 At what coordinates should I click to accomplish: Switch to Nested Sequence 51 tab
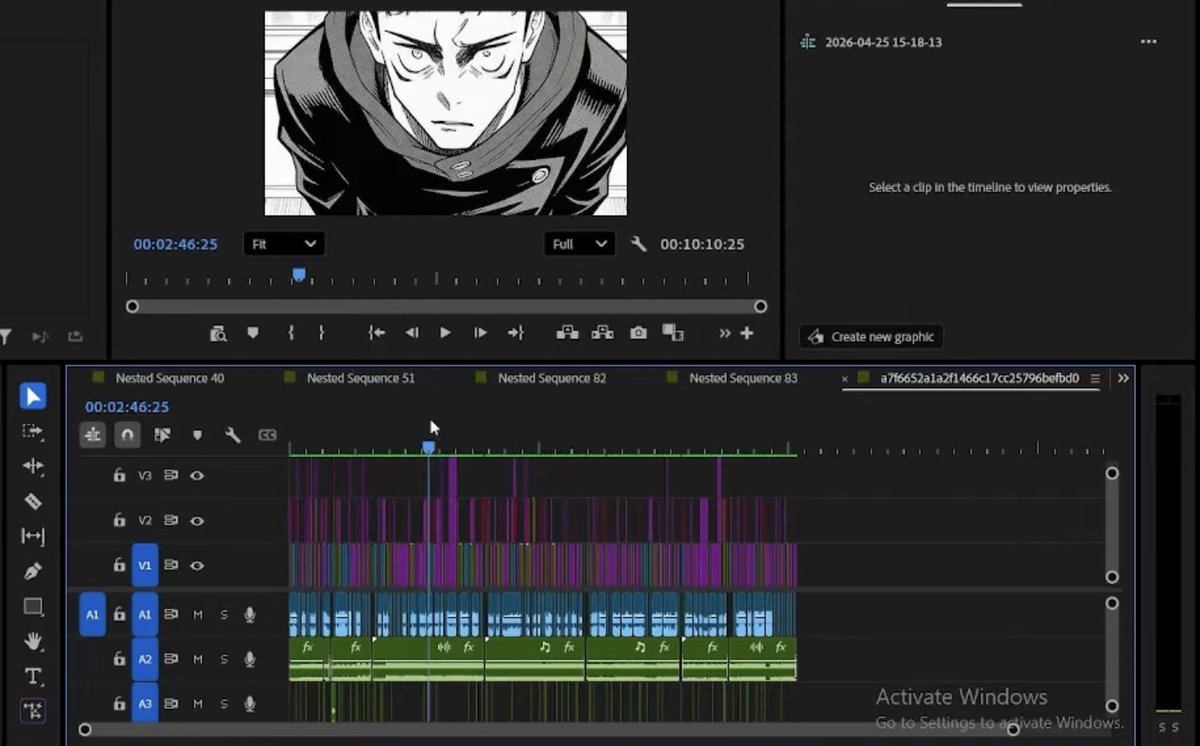(x=361, y=378)
